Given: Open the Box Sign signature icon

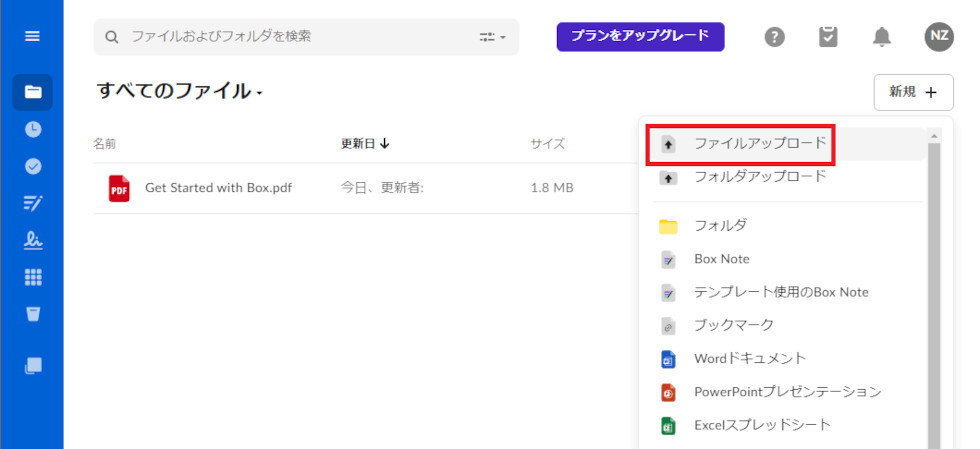Looking at the screenshot, I should point(32,240).
